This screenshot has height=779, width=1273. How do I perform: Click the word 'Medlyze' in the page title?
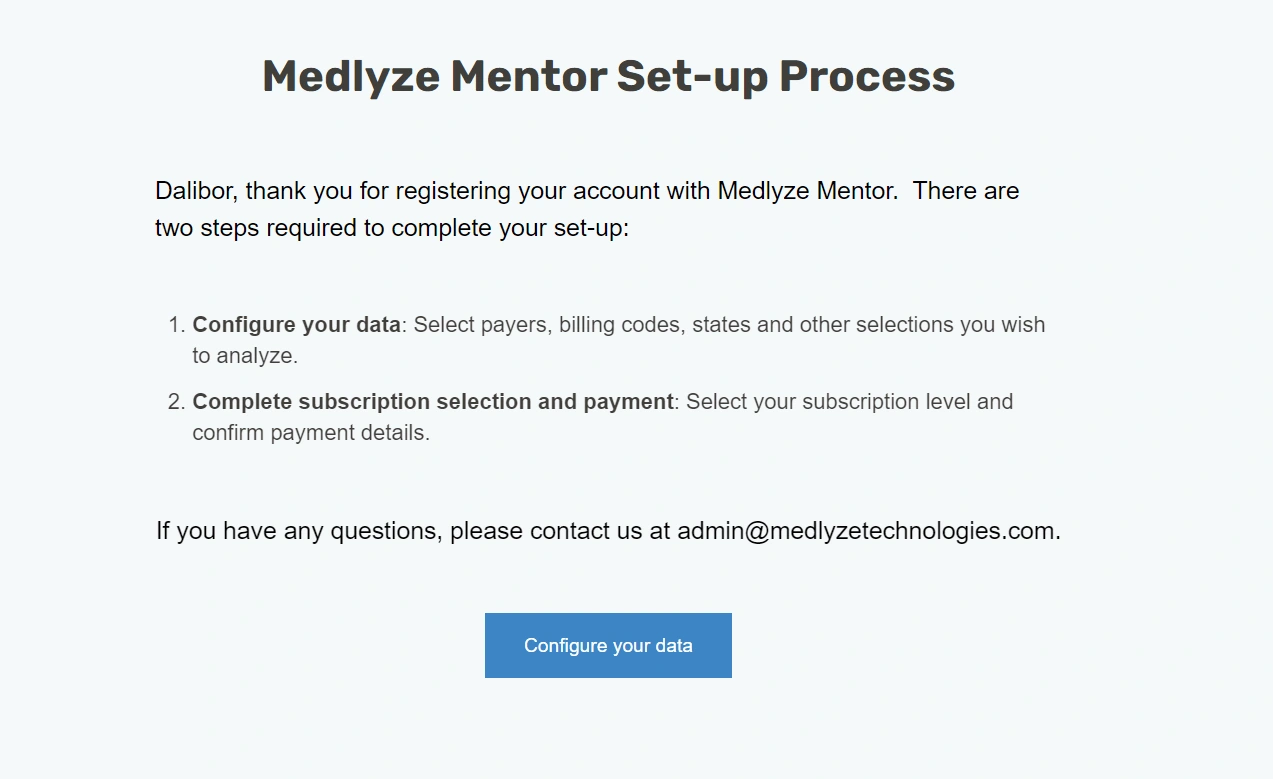pos(351,77)
